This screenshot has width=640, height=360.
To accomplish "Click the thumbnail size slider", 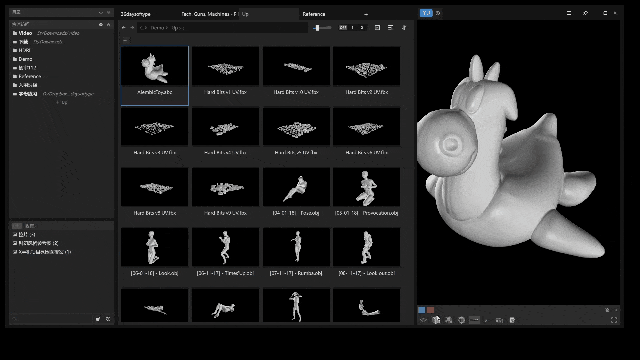I will 322,28.
